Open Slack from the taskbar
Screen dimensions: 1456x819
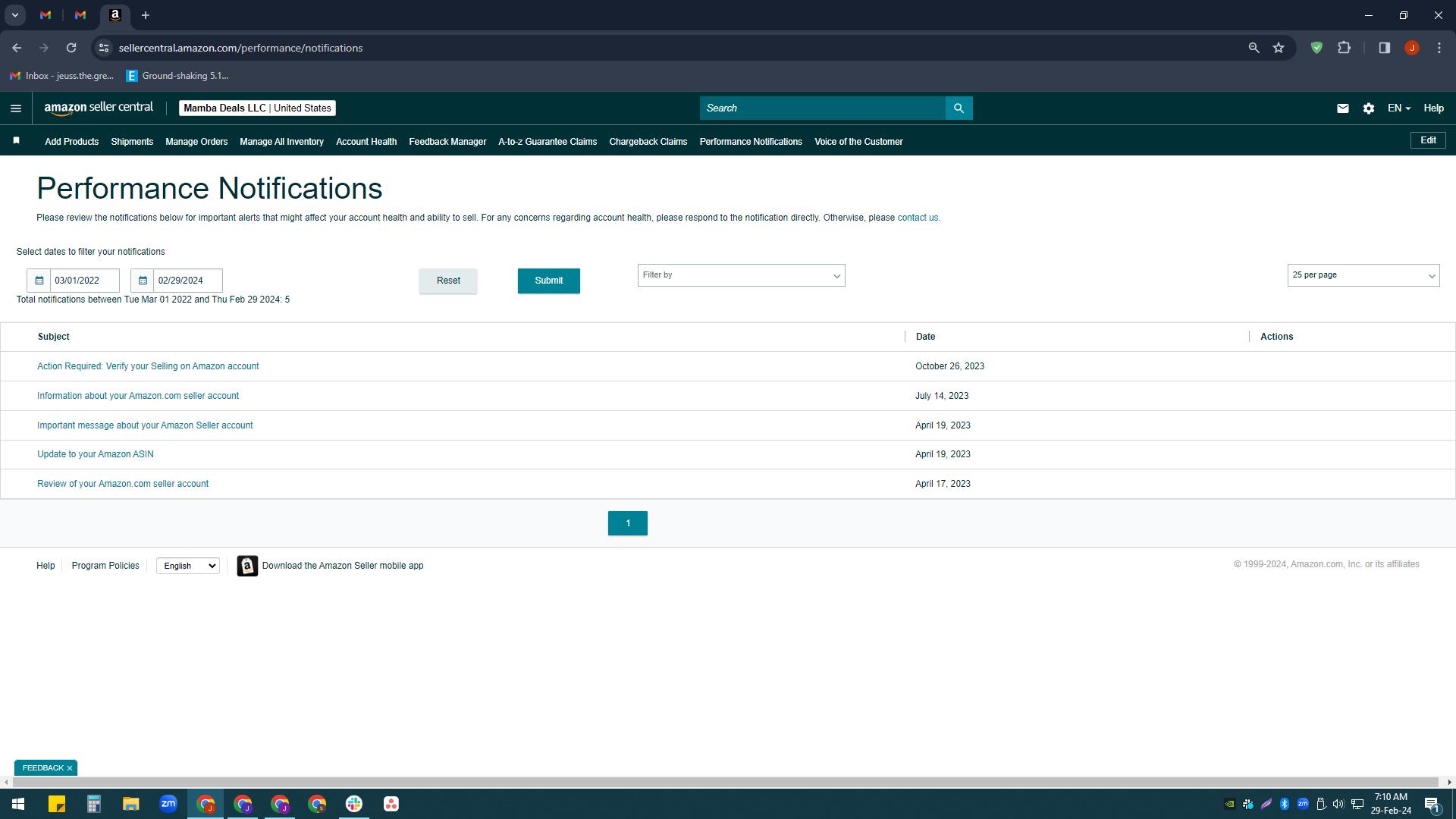tap(354, 804)
